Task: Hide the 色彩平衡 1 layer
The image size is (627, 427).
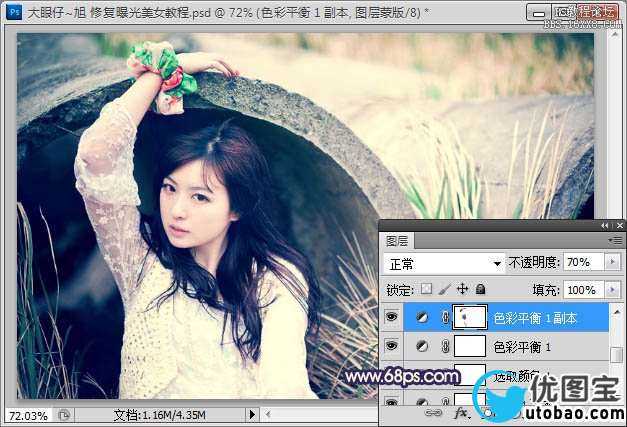Action: pyautogui.click(x=391, y=345)
